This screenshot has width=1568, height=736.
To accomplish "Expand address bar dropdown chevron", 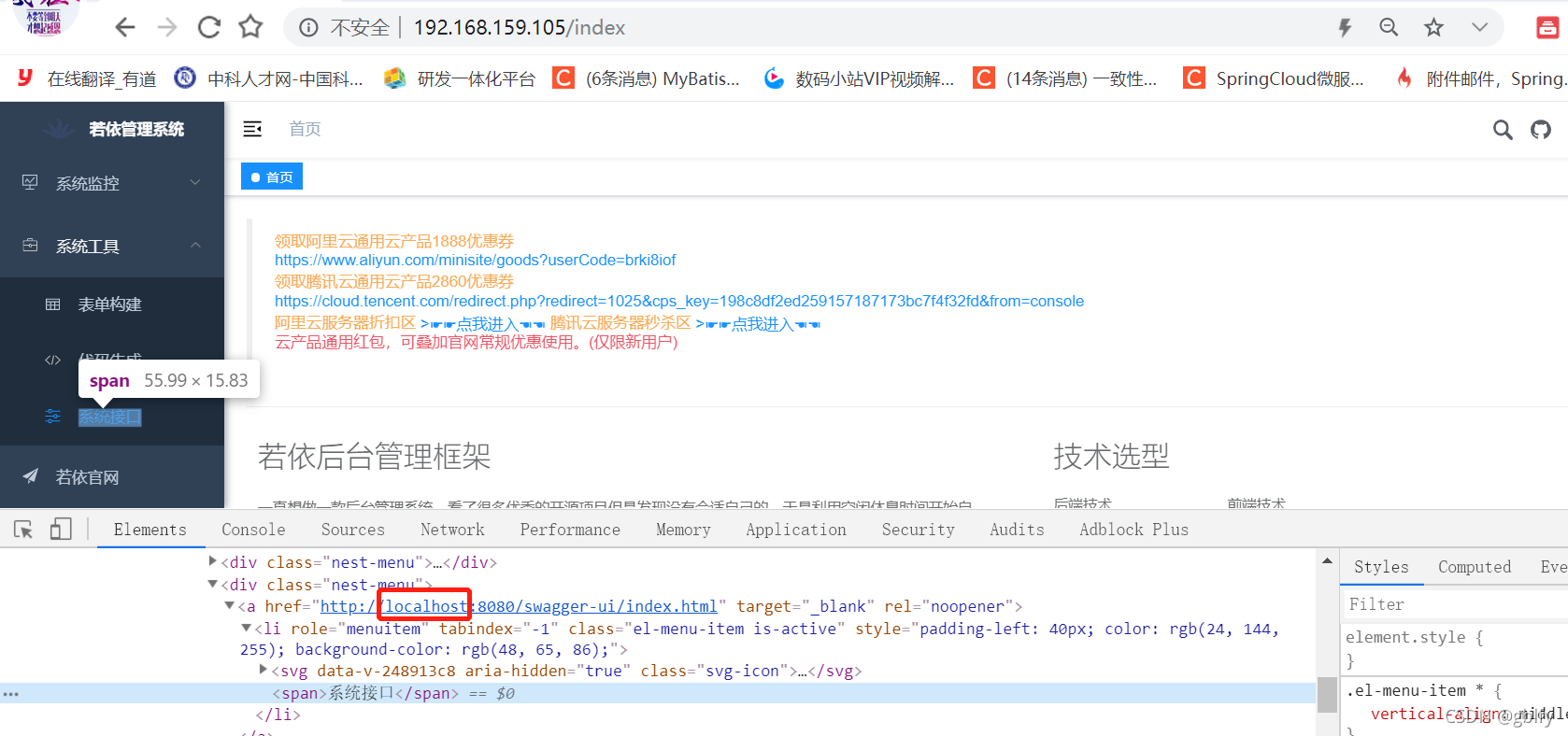I will pos(1479,28).
